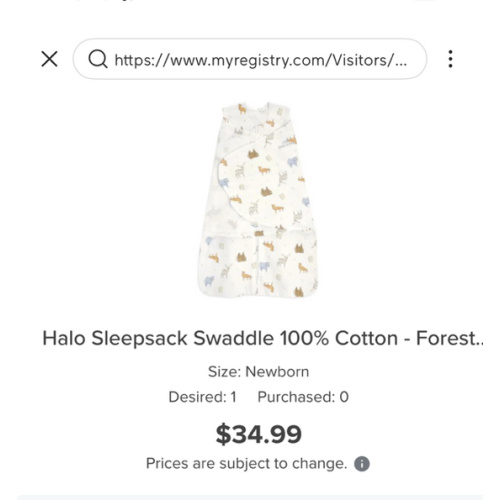
Task: Open the Halo Sleepsack product image
Action: pos(258,200)
